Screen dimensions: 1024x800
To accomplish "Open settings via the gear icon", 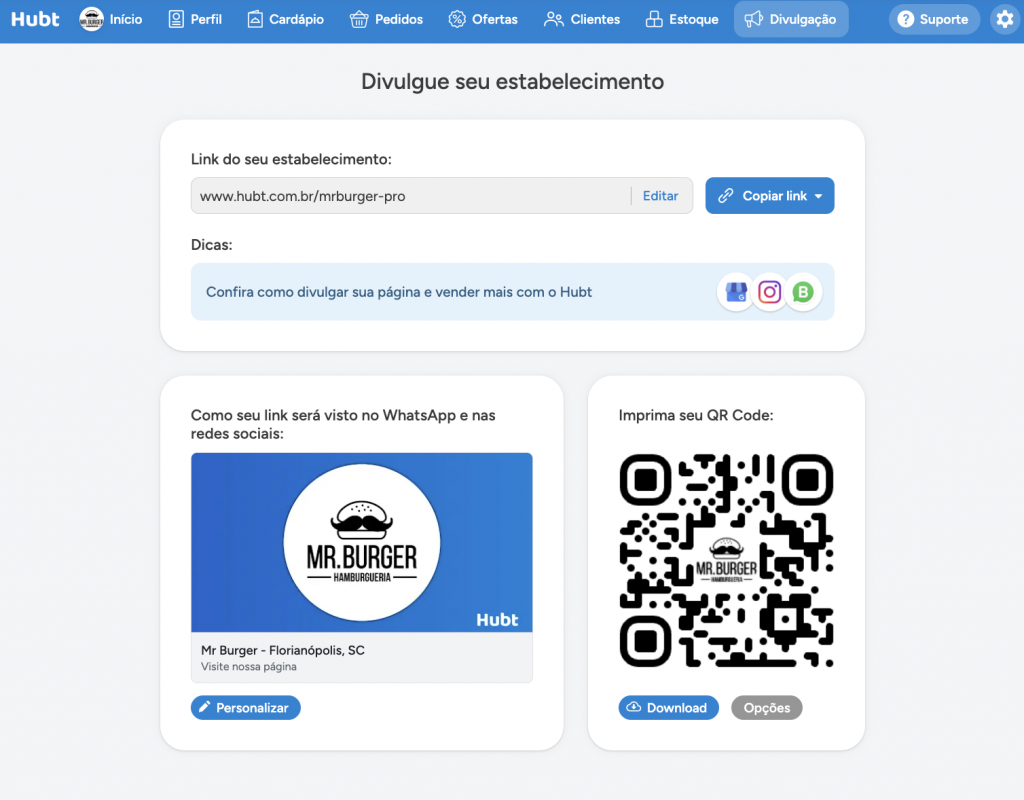I will click(1005, 19).
